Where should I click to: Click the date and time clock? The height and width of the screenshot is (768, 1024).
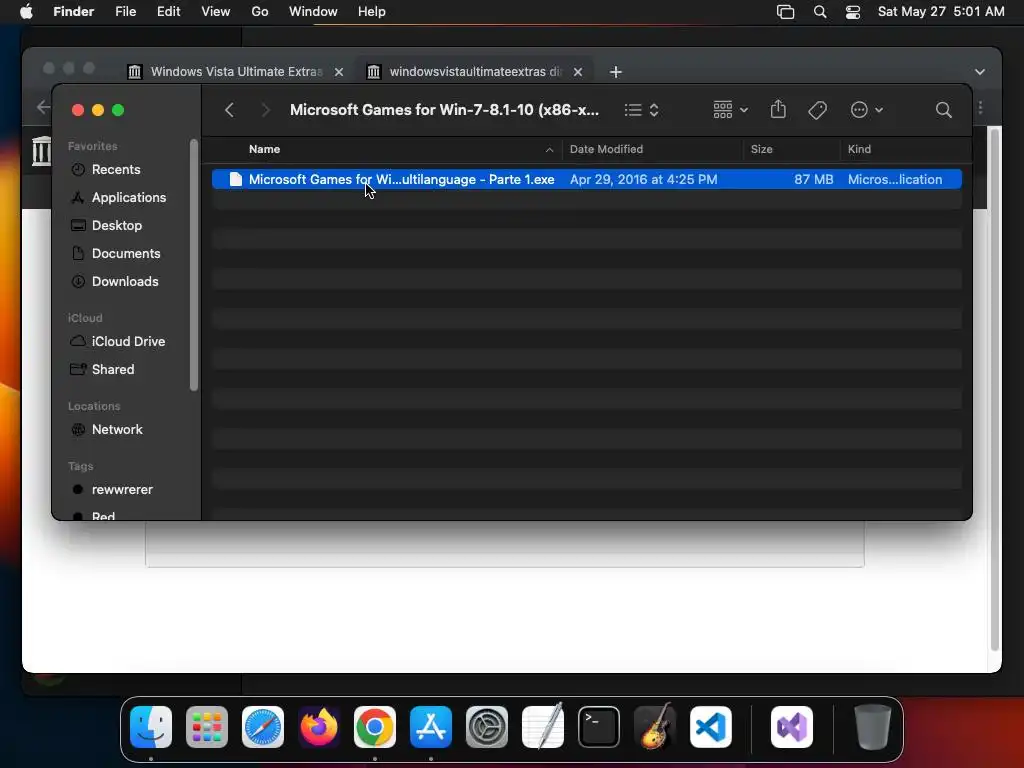pos(941,12)
